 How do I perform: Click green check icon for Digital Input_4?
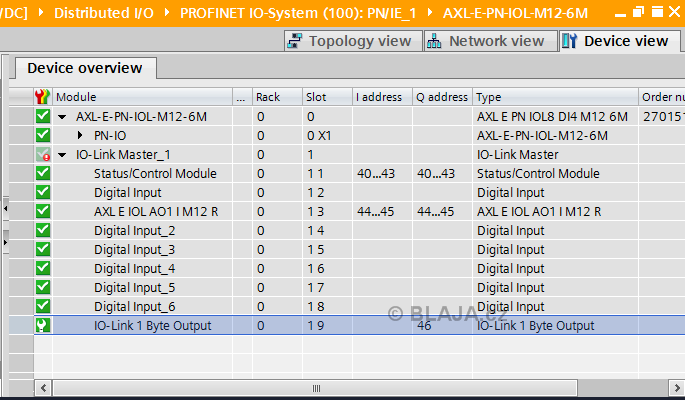[43, 268]
